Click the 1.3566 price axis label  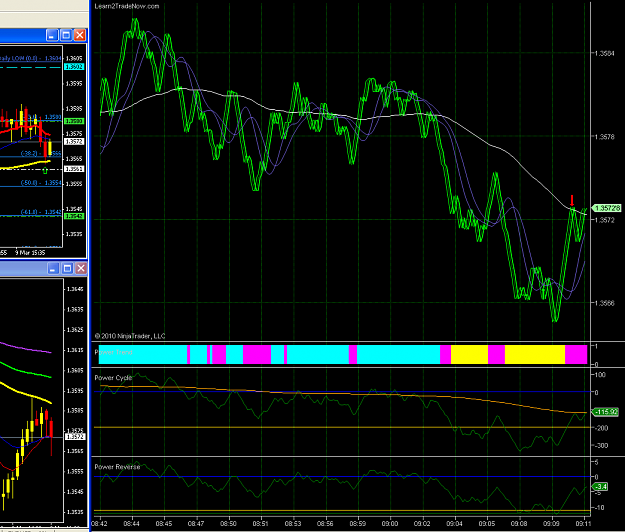click(605, 303)
